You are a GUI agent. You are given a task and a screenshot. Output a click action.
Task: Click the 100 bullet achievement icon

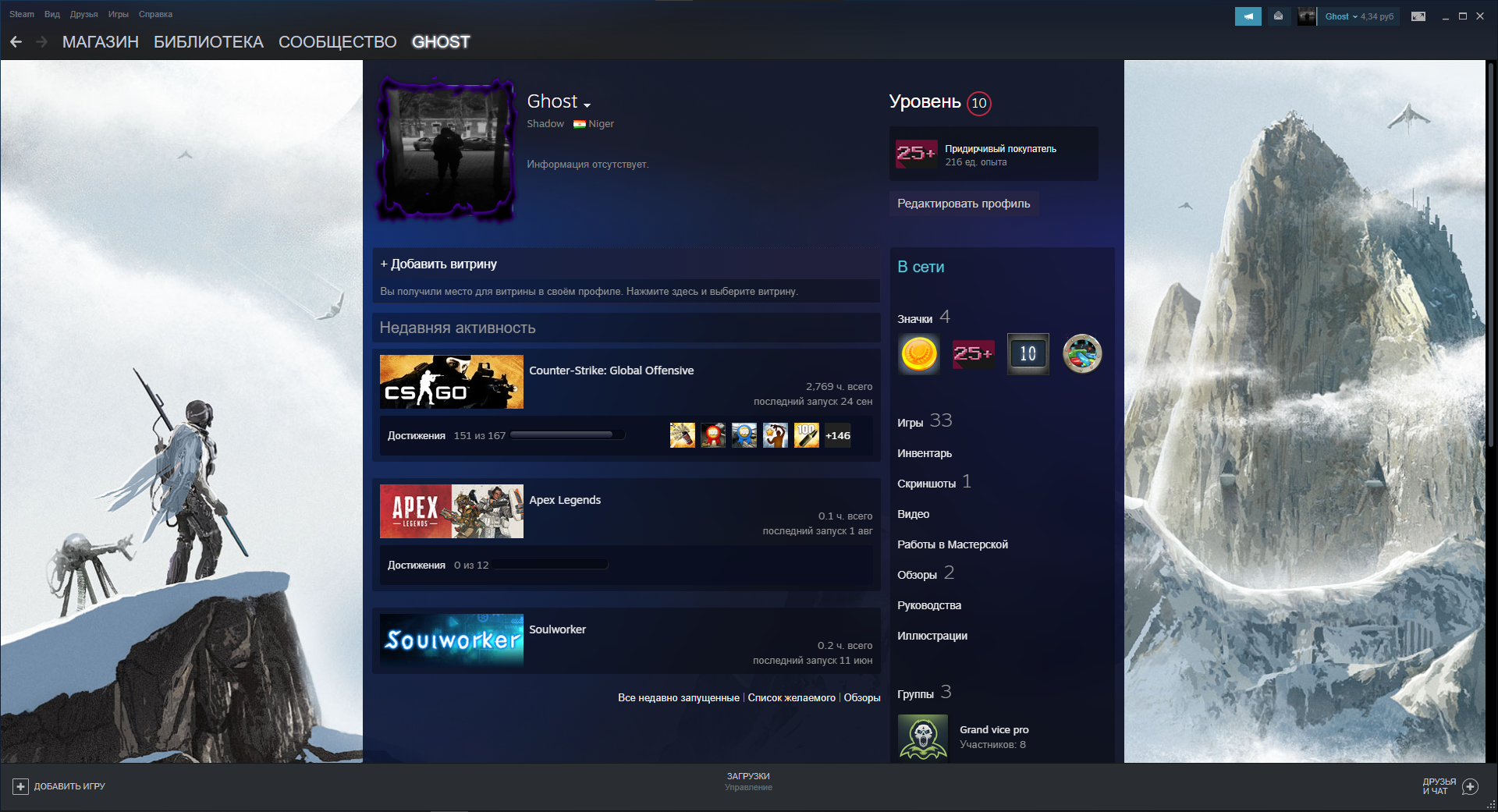807,435
